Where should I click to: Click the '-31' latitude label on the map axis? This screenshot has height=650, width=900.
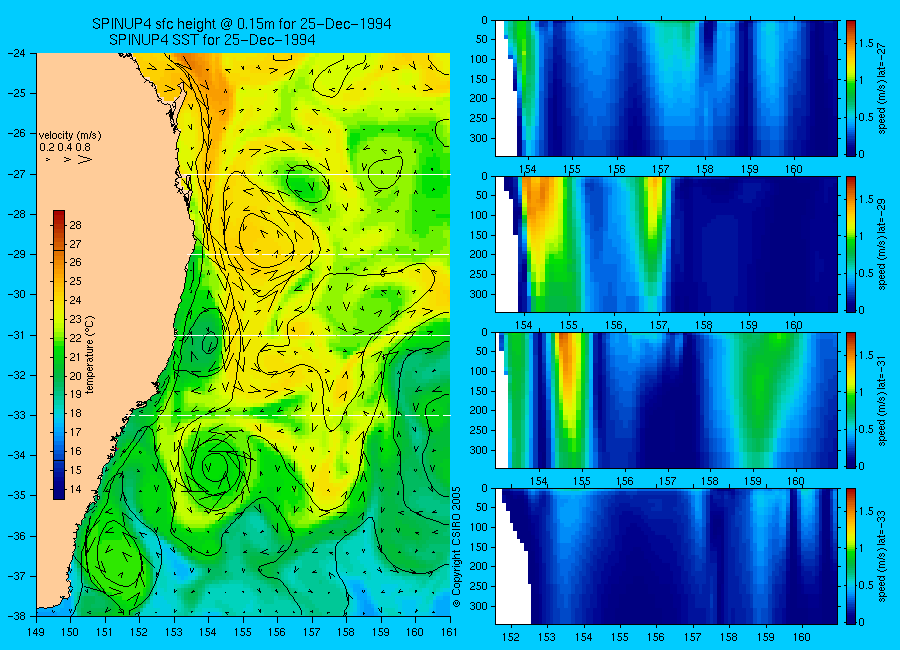tap(16, 335)
